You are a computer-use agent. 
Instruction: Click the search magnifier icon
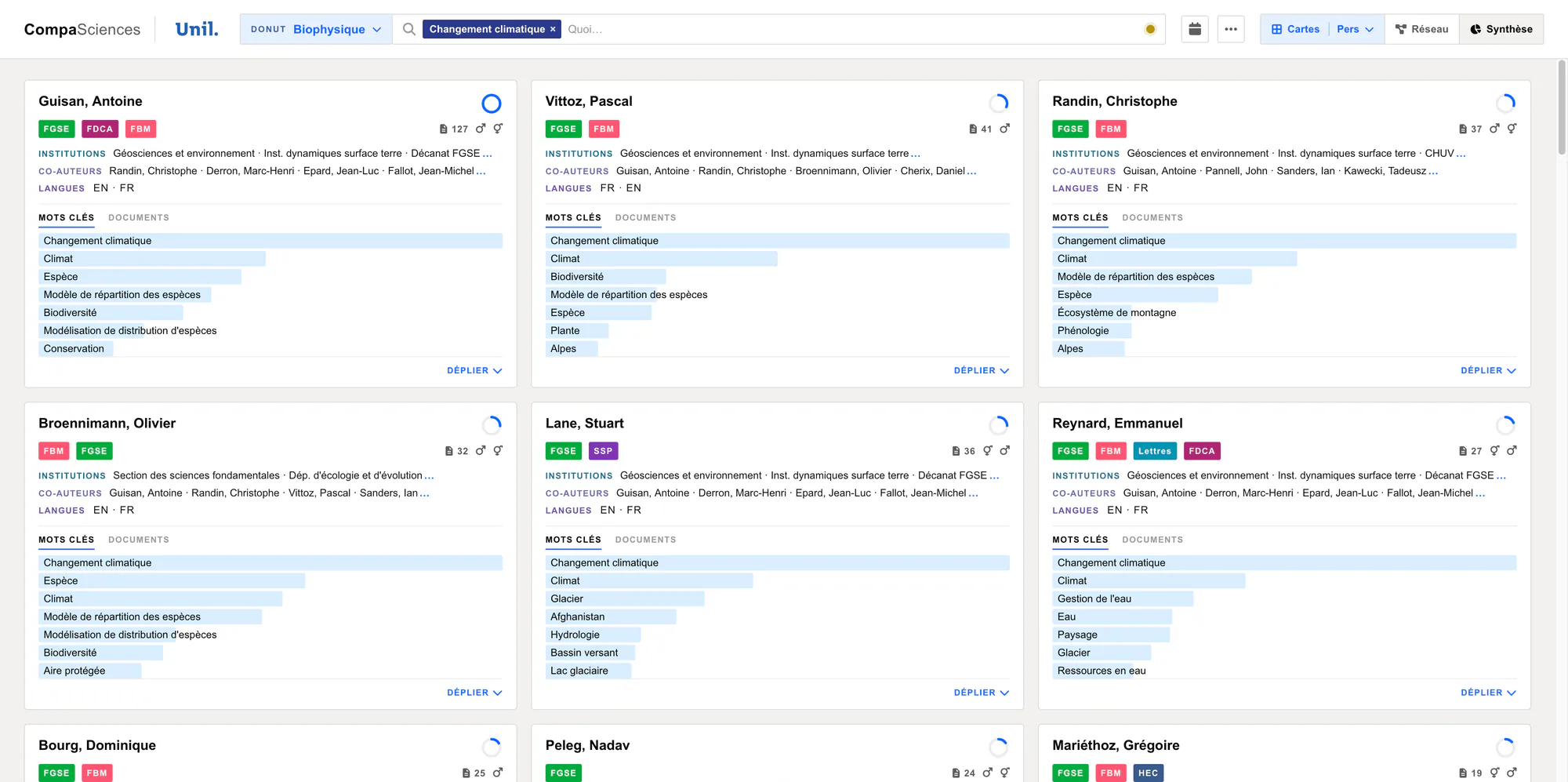408,29
